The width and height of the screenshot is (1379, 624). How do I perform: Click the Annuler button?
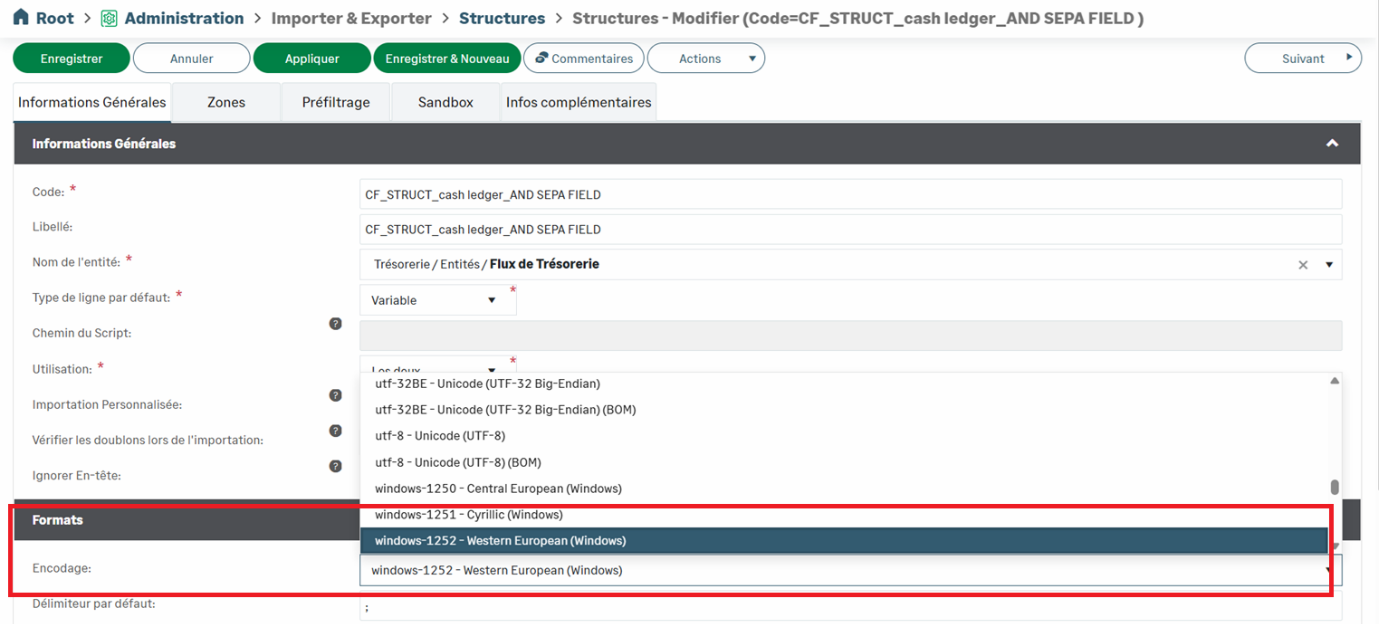click(191, 59)
